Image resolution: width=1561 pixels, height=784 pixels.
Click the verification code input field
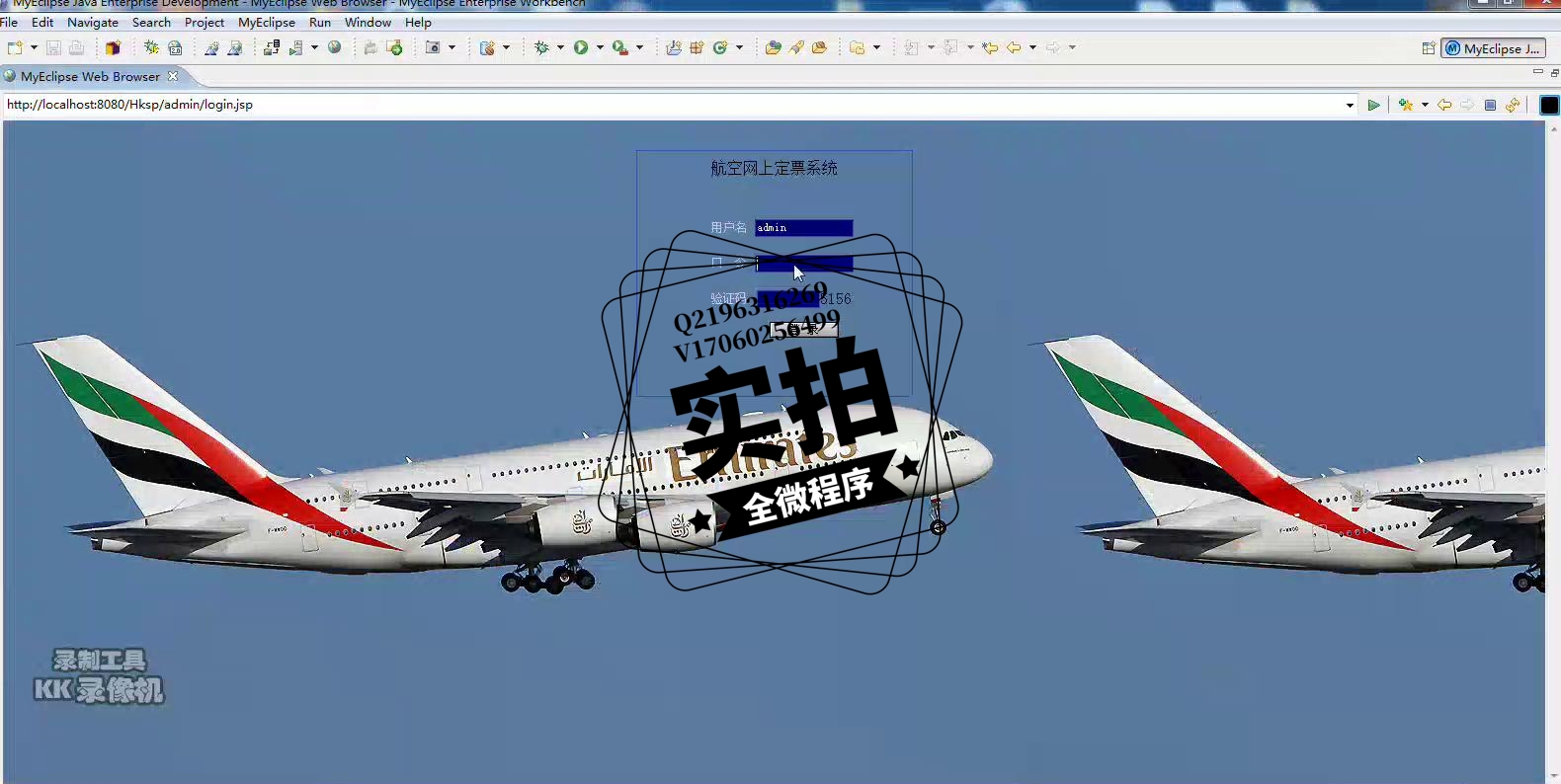click(786, 298)
